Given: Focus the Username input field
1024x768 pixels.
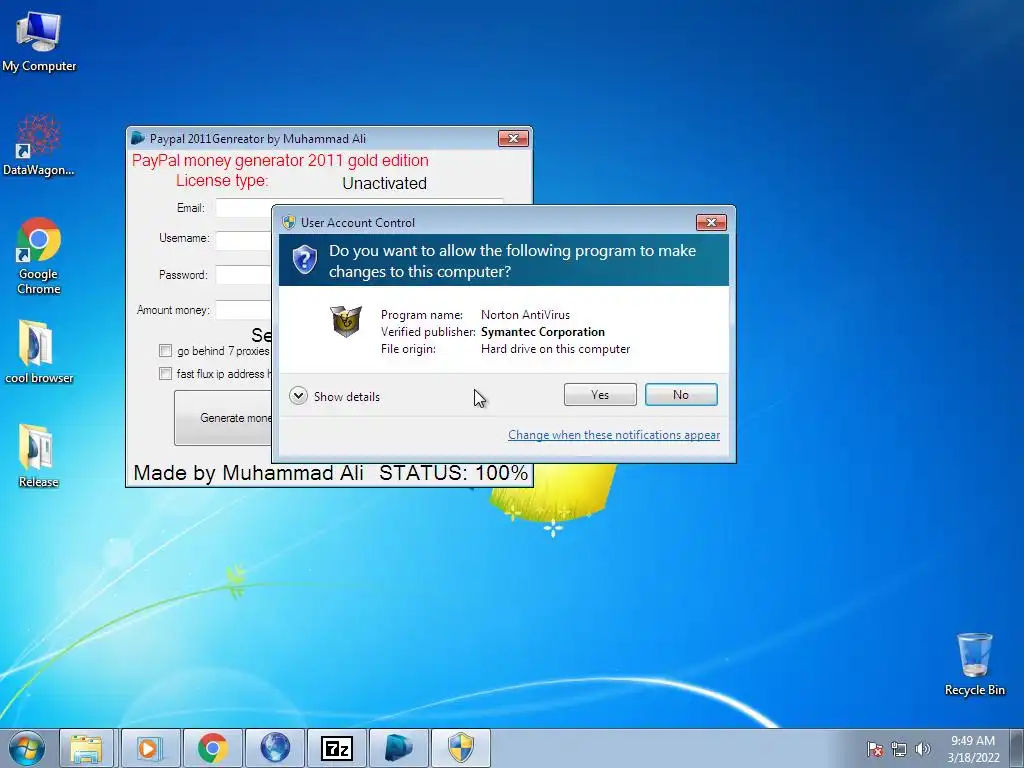Looking at the screenshot, I should [x=244, y=240].
